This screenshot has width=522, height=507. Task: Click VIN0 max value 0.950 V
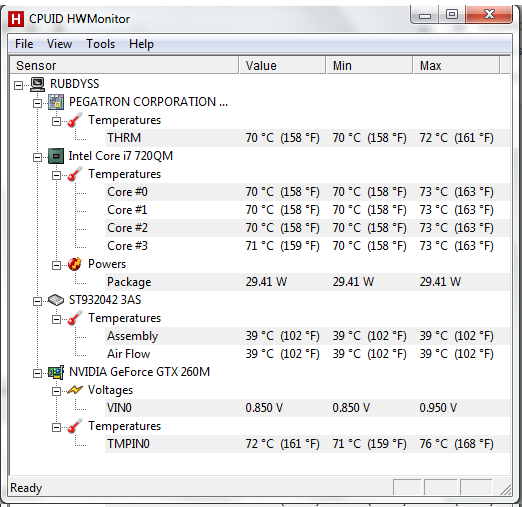pos(438,408)
